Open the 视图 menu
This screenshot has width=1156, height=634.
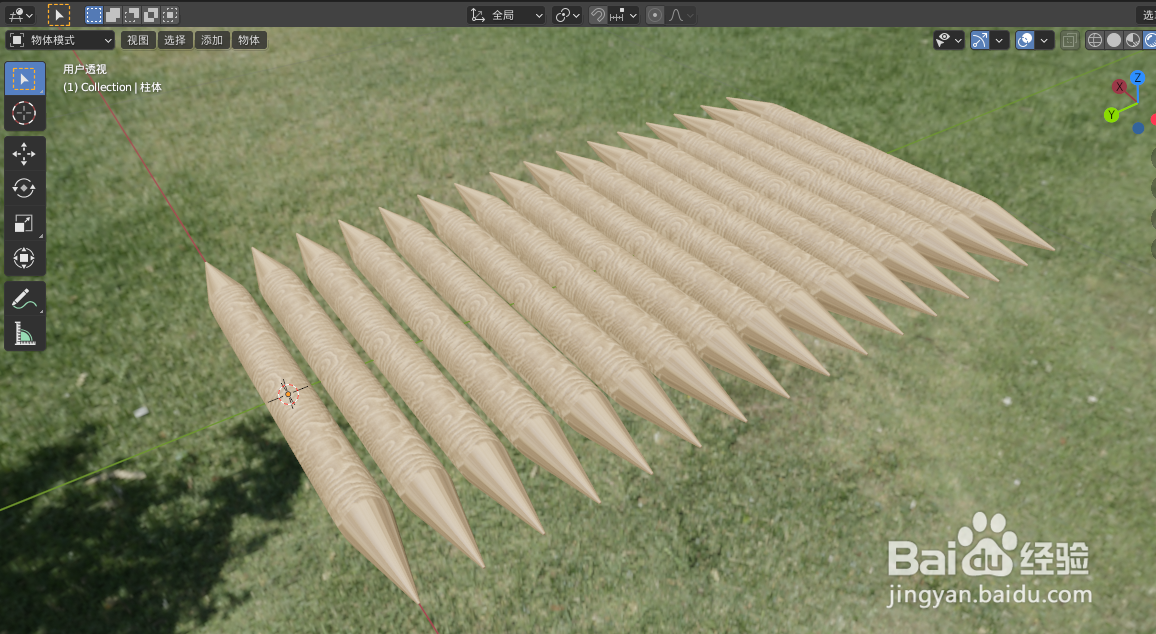(x=138, y=40)
